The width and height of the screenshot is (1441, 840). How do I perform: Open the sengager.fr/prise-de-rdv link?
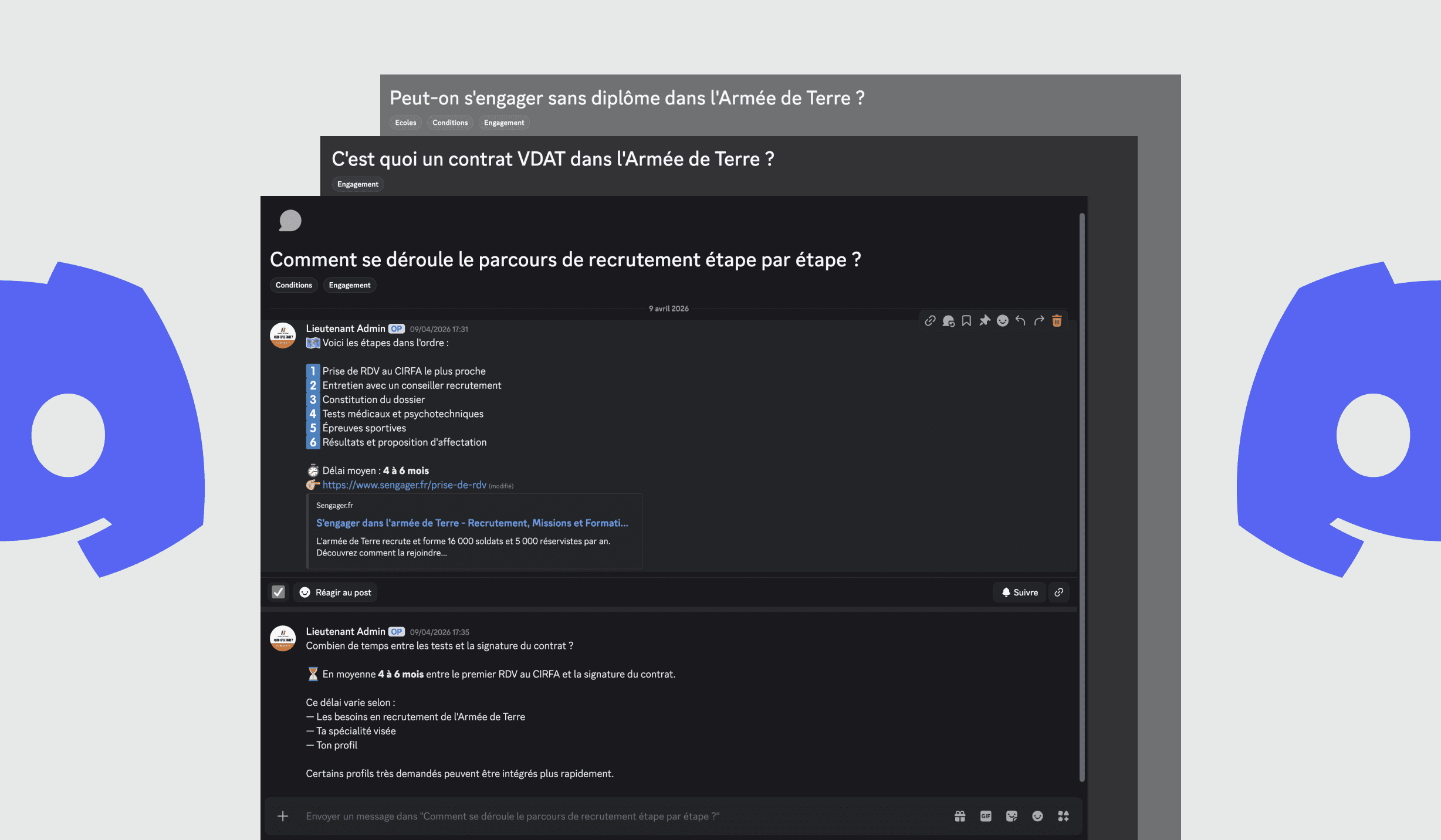tap(404, 485)
